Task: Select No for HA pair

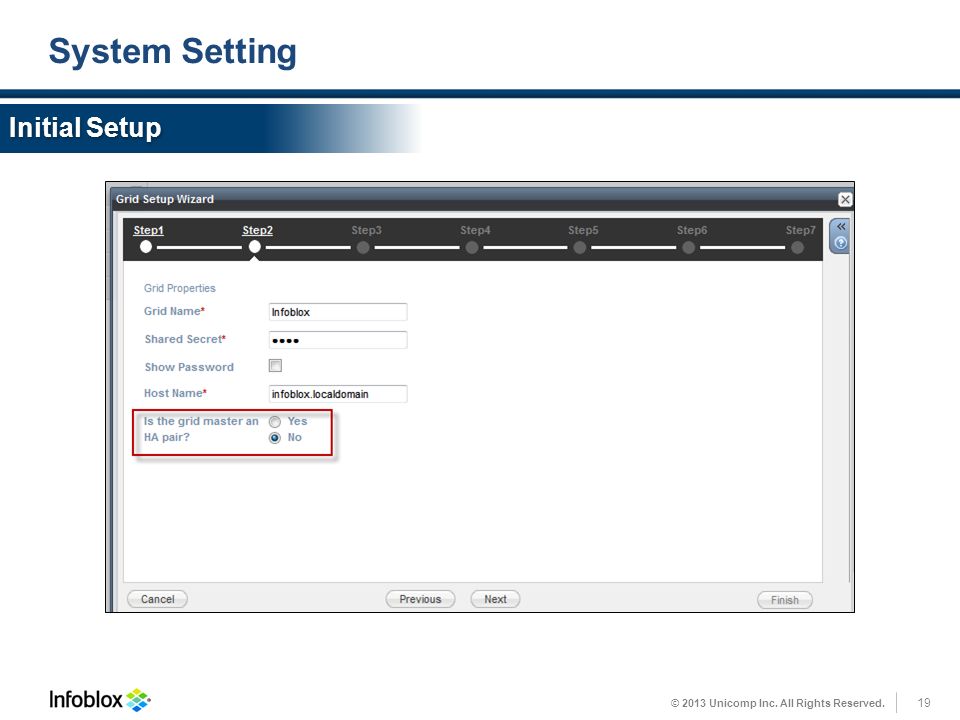Action: [x=275, y=438]
